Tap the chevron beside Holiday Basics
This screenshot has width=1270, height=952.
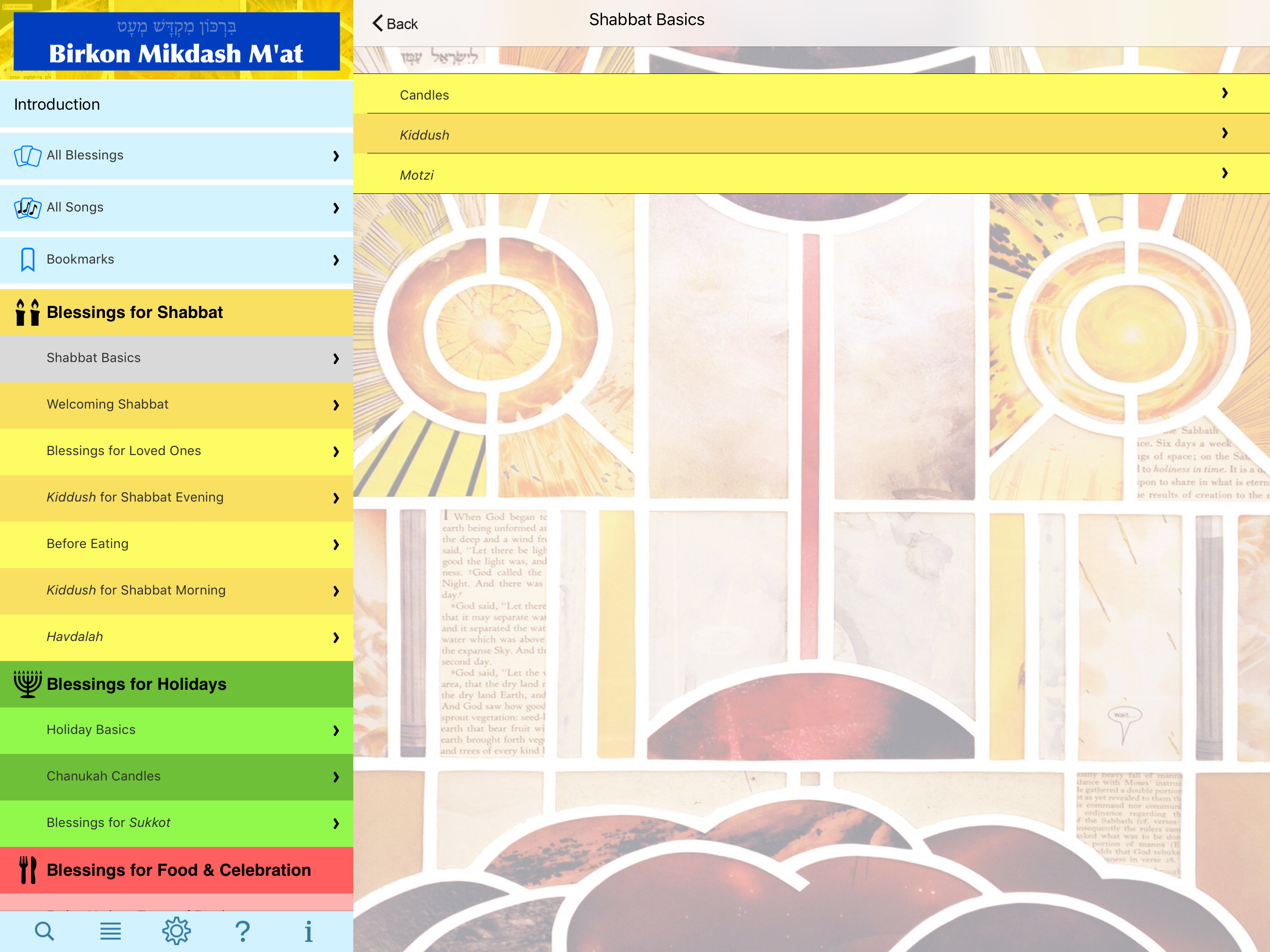point(336,731)
